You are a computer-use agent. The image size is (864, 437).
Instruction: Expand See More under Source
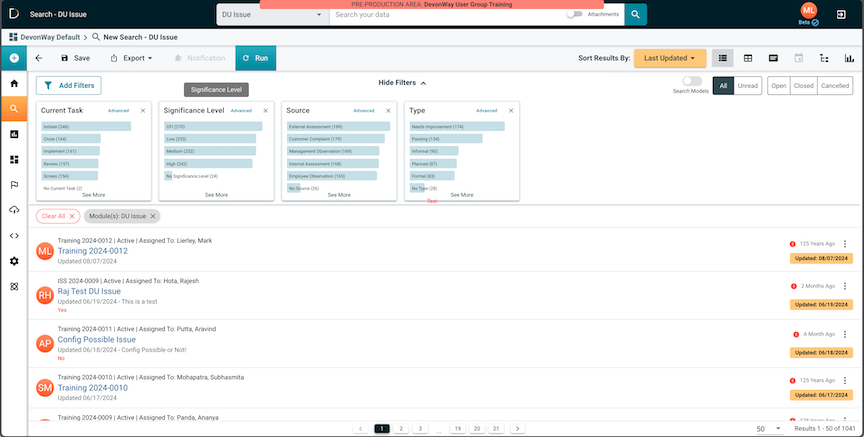point(339,195)
